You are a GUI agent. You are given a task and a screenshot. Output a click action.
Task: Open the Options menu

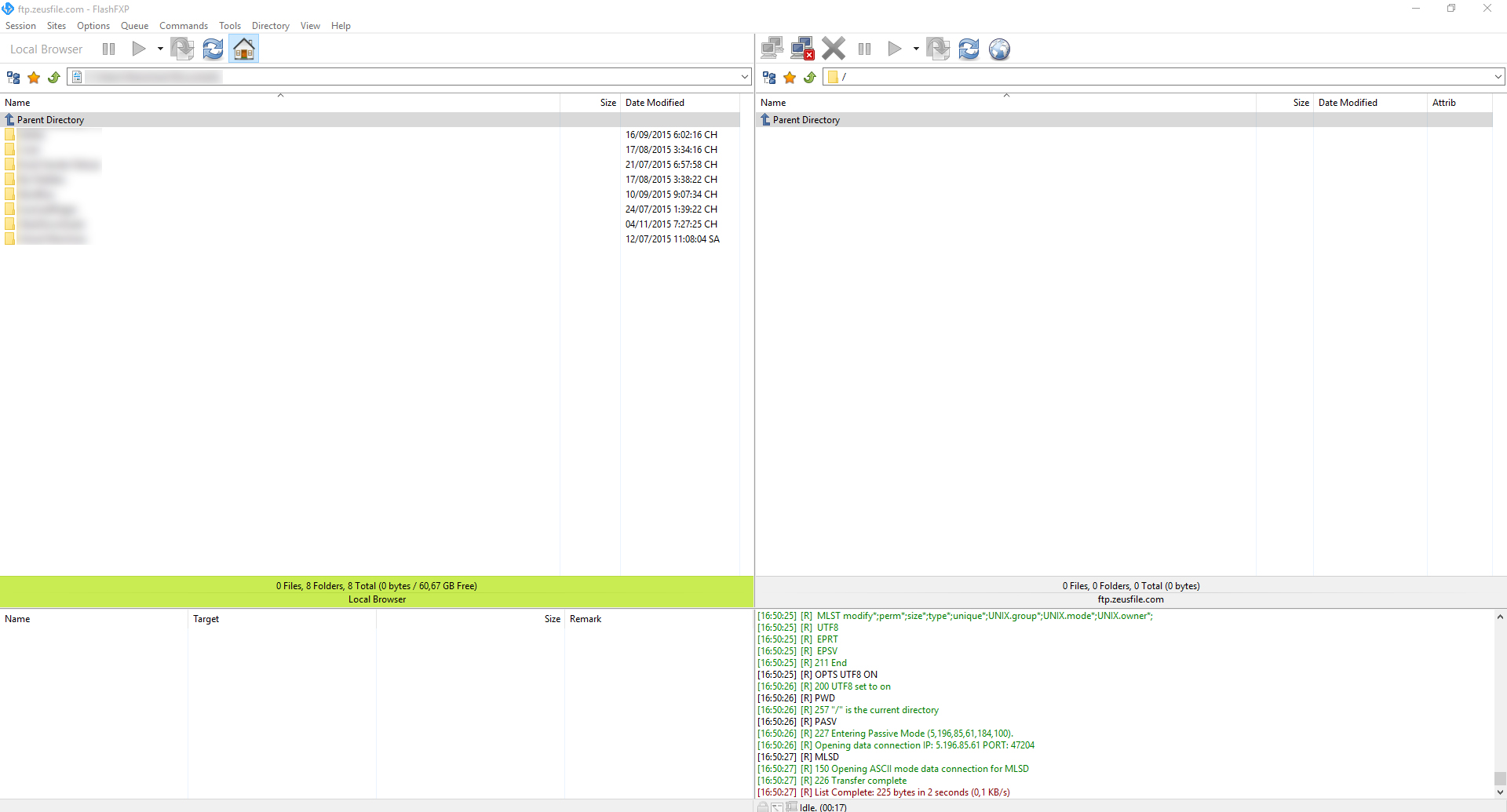(x=93, y=26)
